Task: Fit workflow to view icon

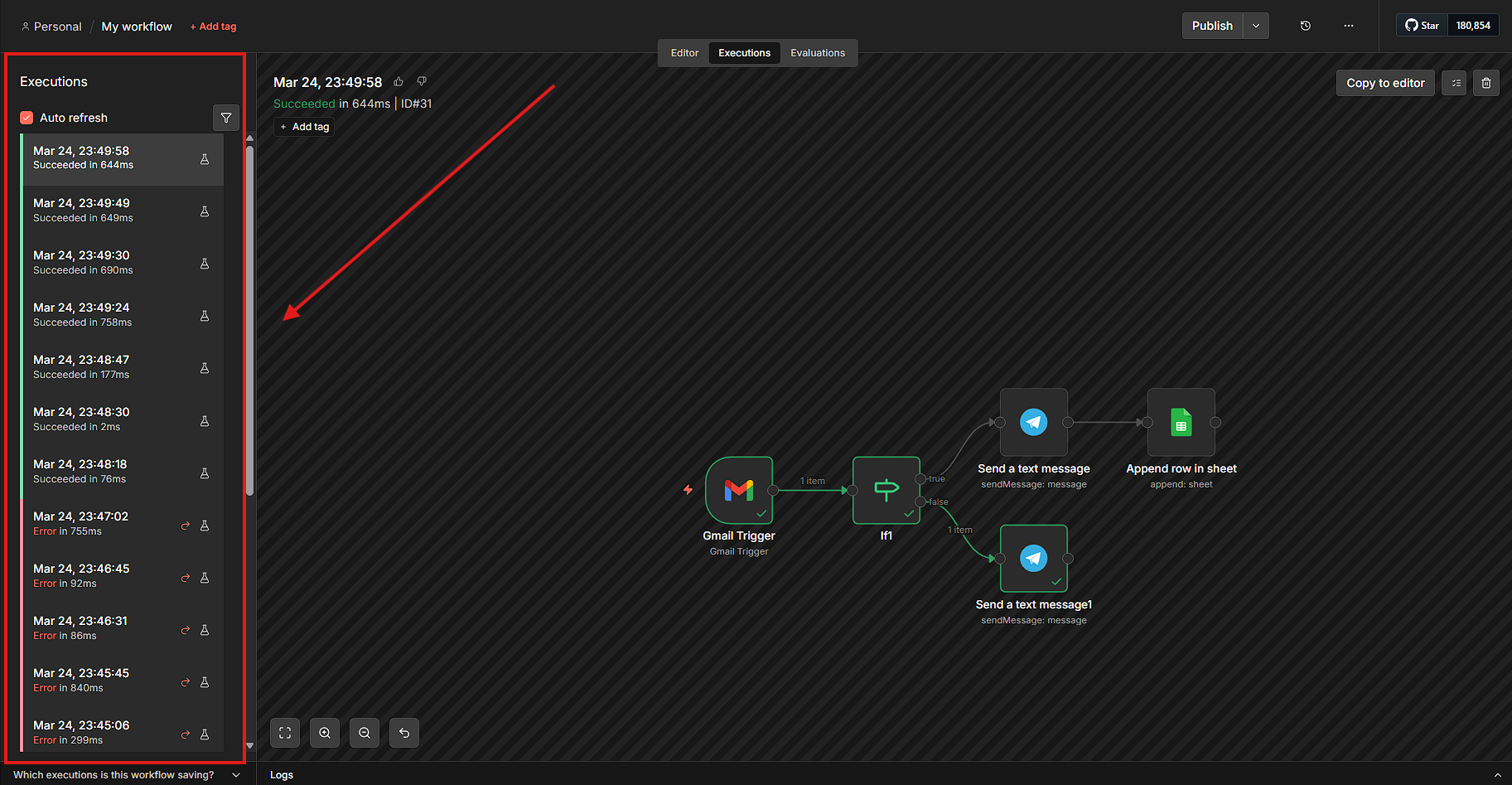Action: [x=285, y=733]
